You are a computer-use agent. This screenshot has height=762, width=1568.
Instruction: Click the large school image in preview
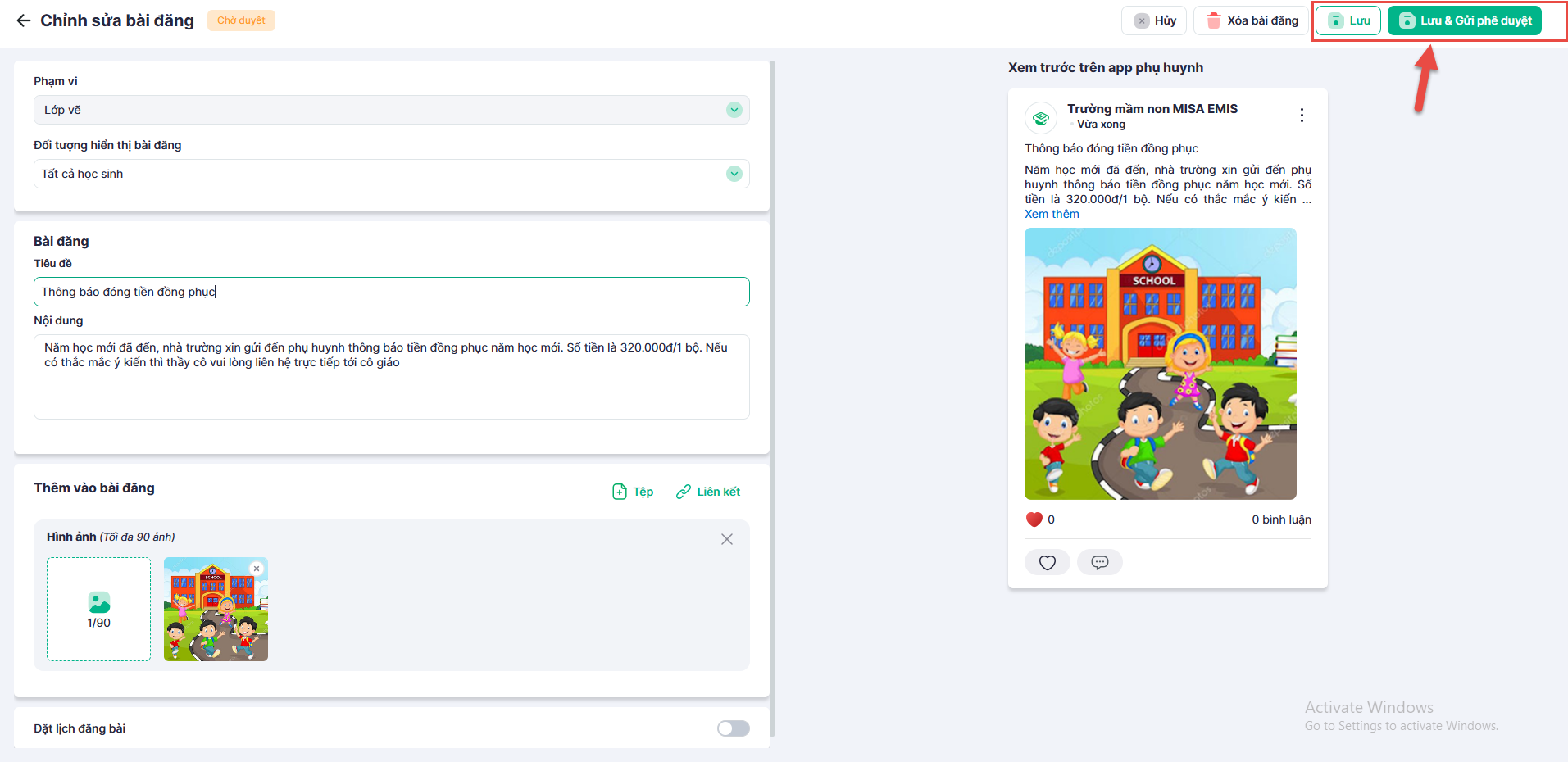[1161, 364]
